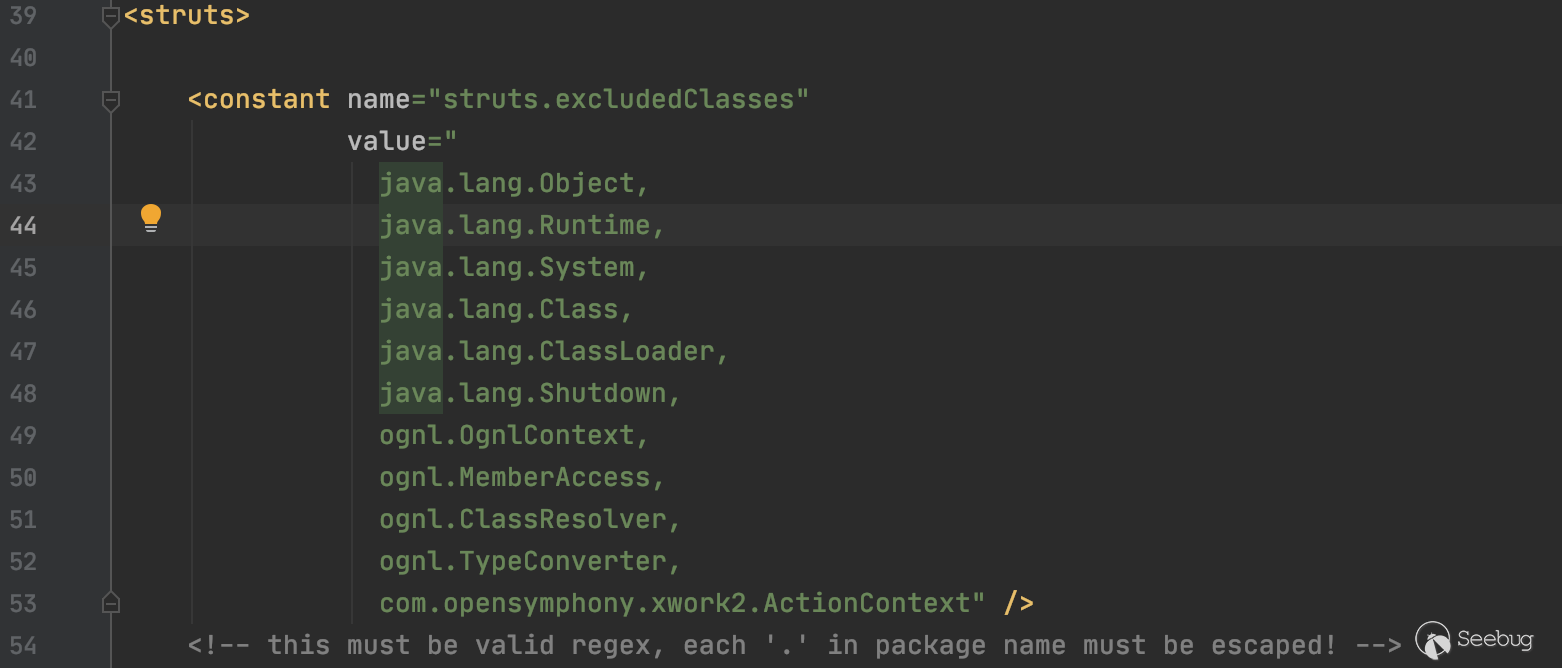The height and width of the screenshot is (668, 1562).
Task: Click the ognl.OgnlContext entry
Action: click(x=506, y=436)
